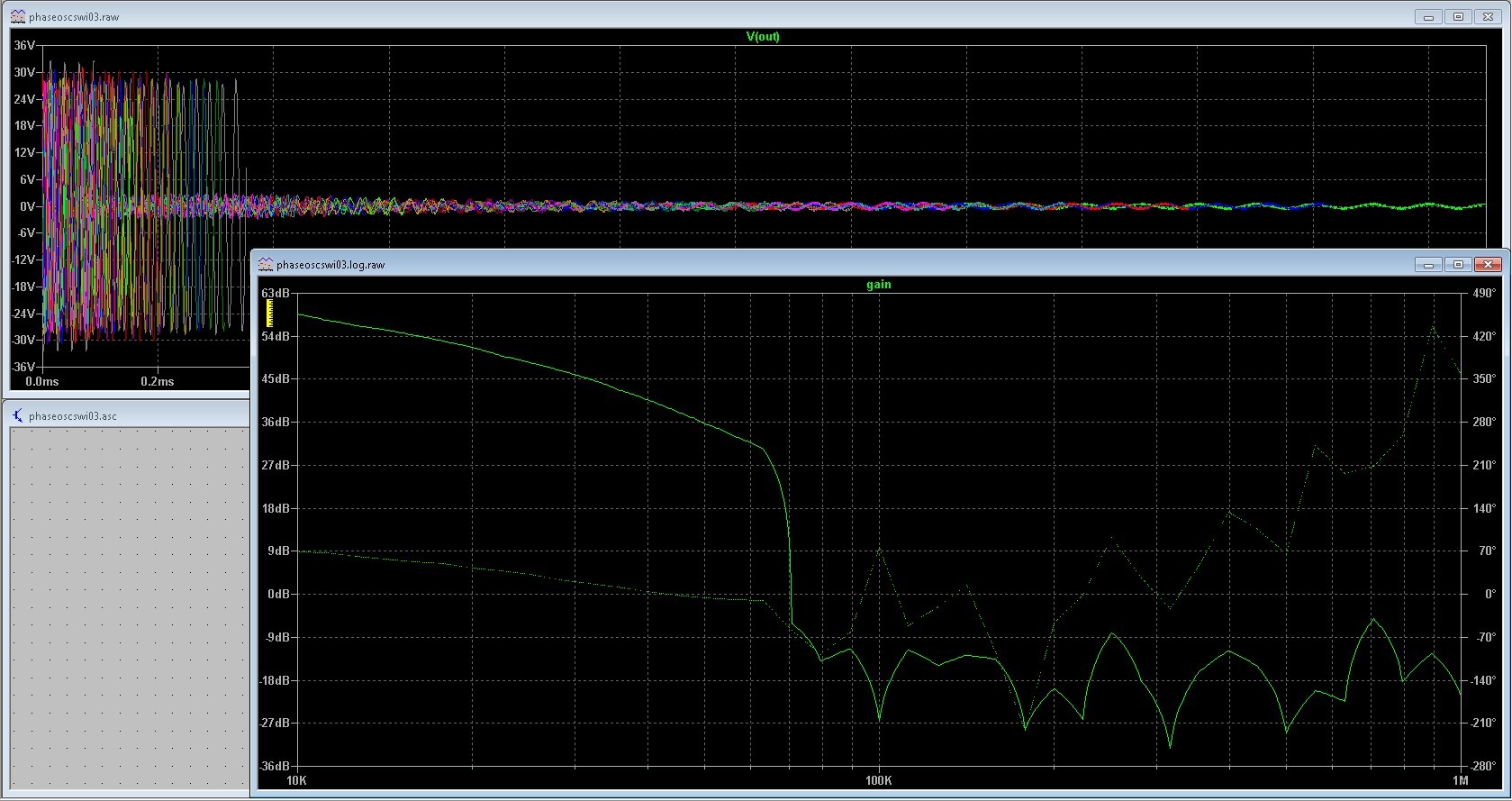Restore down the phaseoscswi03.log.raw window
Viewport: 1512px width, 801px height.
coord(1458,264)
